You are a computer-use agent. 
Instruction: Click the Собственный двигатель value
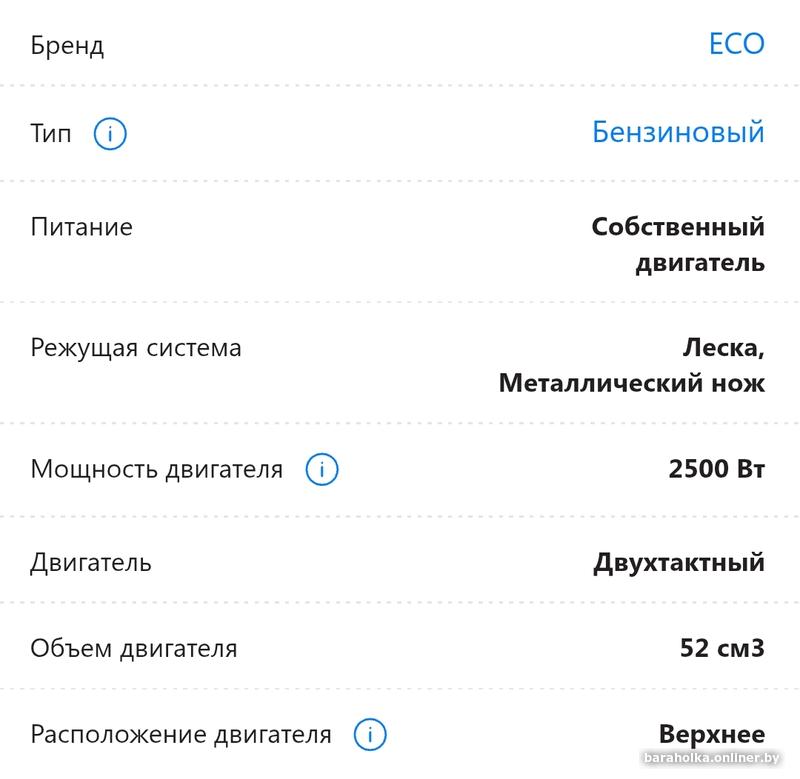[678, 244]
